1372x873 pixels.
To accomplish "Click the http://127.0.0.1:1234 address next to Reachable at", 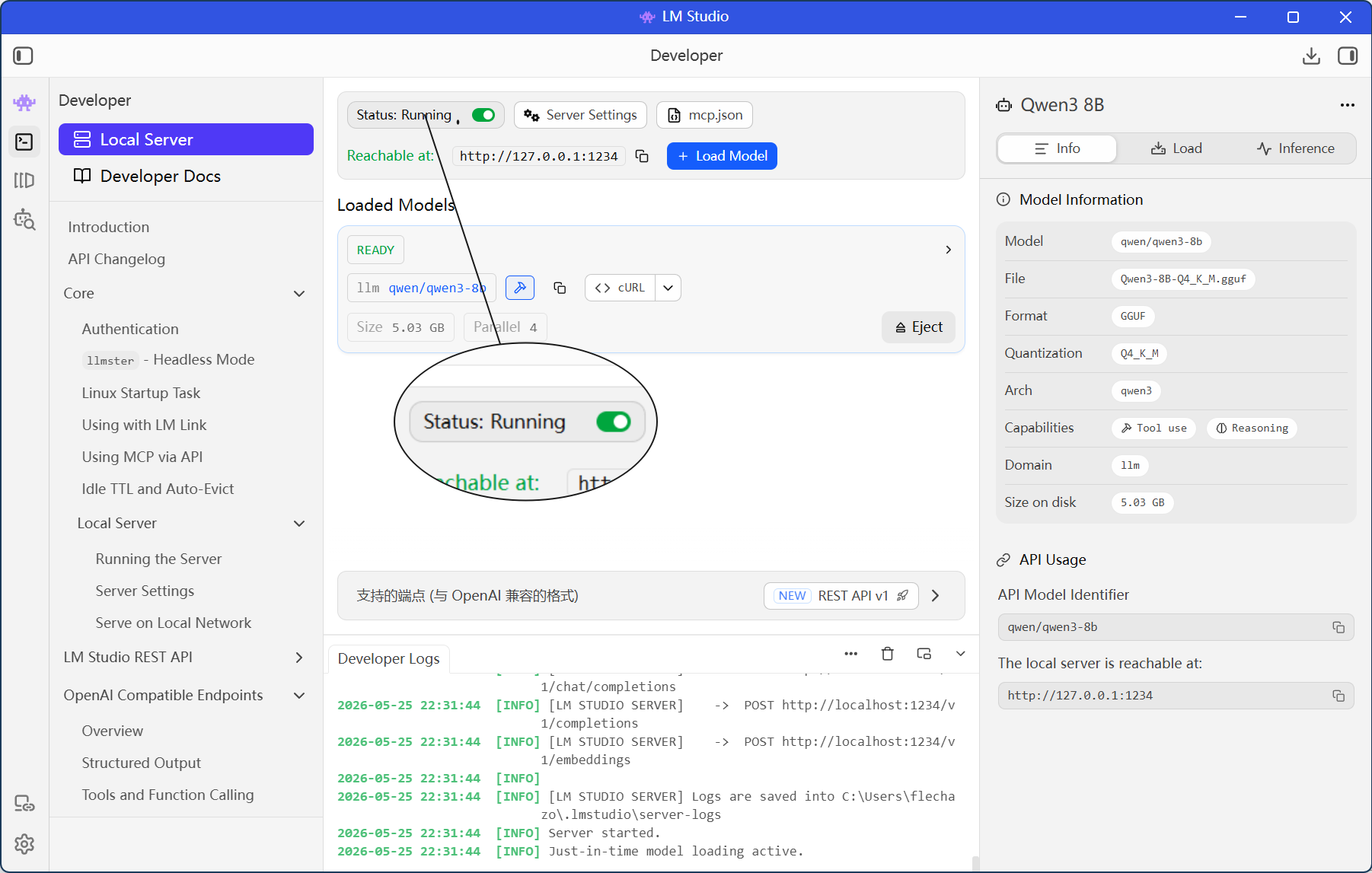I will (539, 156).
